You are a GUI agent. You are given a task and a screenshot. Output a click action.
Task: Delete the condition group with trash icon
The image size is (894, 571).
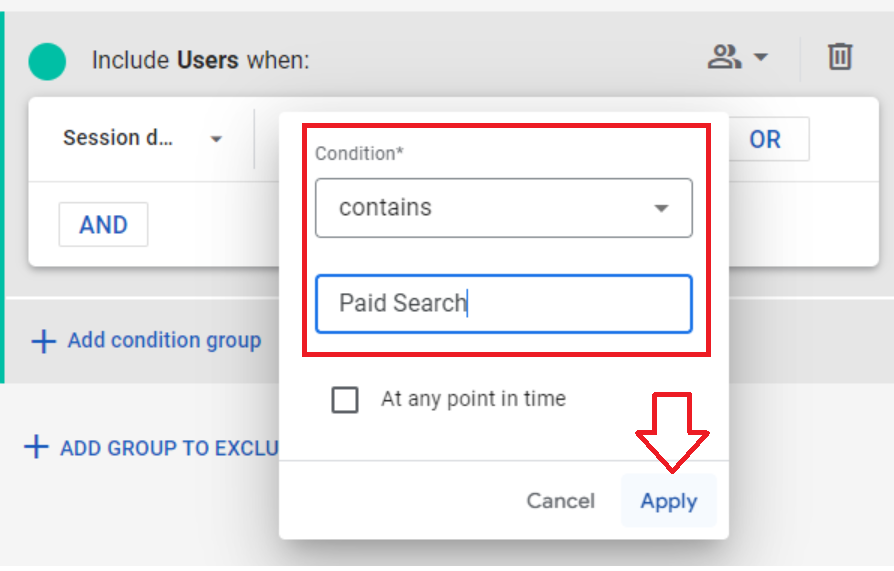pos(840,56)
